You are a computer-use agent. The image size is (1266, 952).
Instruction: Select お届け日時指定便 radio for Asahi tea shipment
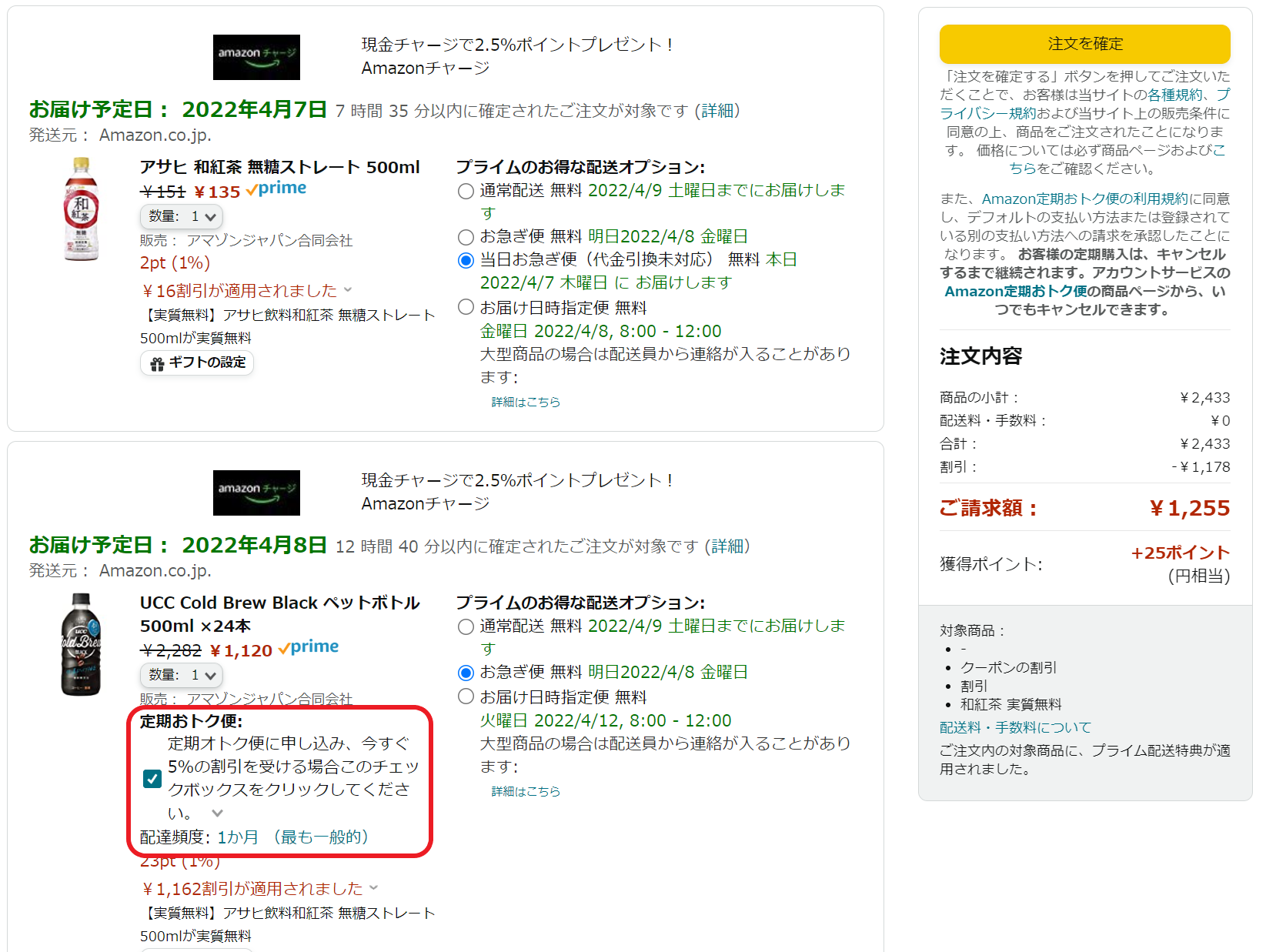[466, 307]
